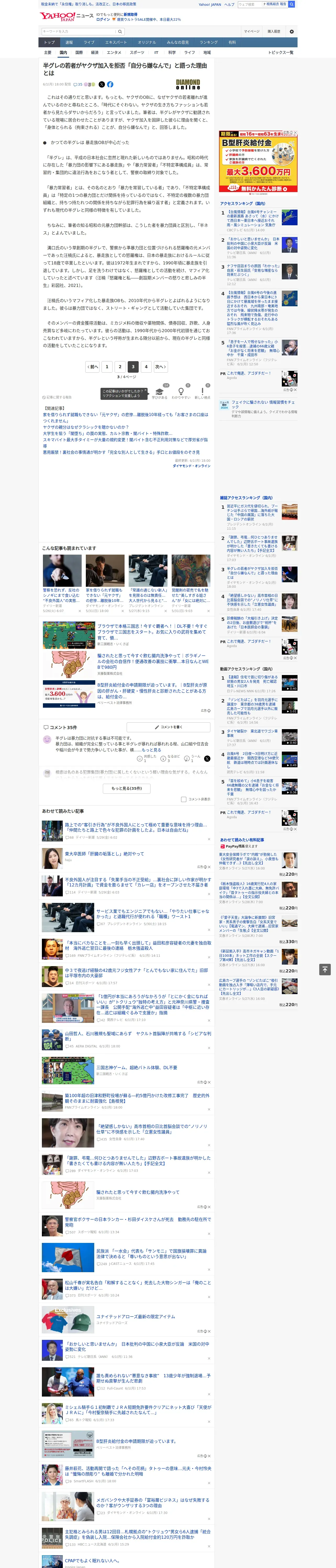This screenshot has width=336, height=1568.
Task: Open the ダイヤモンド・オンライン source link
Action: click(x=192, y=466)
